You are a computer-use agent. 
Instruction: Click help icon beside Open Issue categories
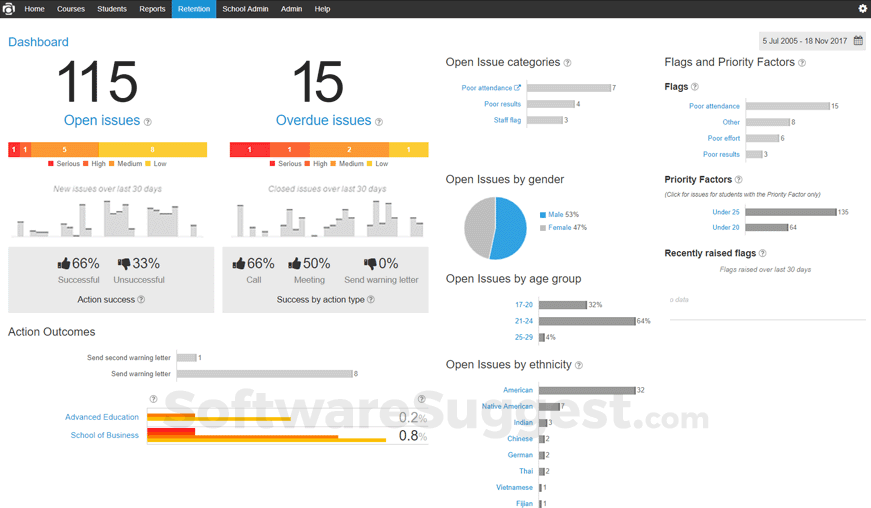(567, 63)
